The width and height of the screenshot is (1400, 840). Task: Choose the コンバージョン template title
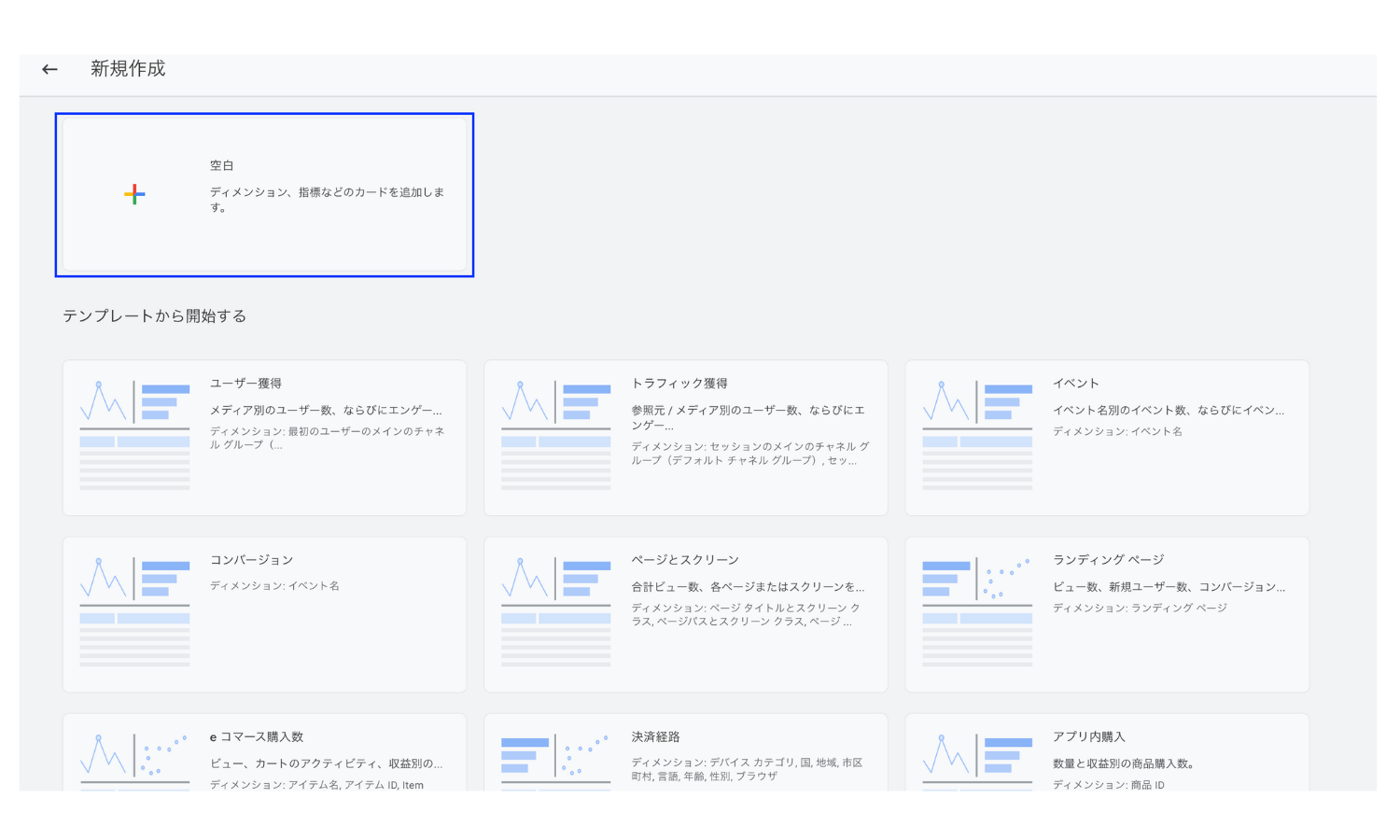(251, 560)
